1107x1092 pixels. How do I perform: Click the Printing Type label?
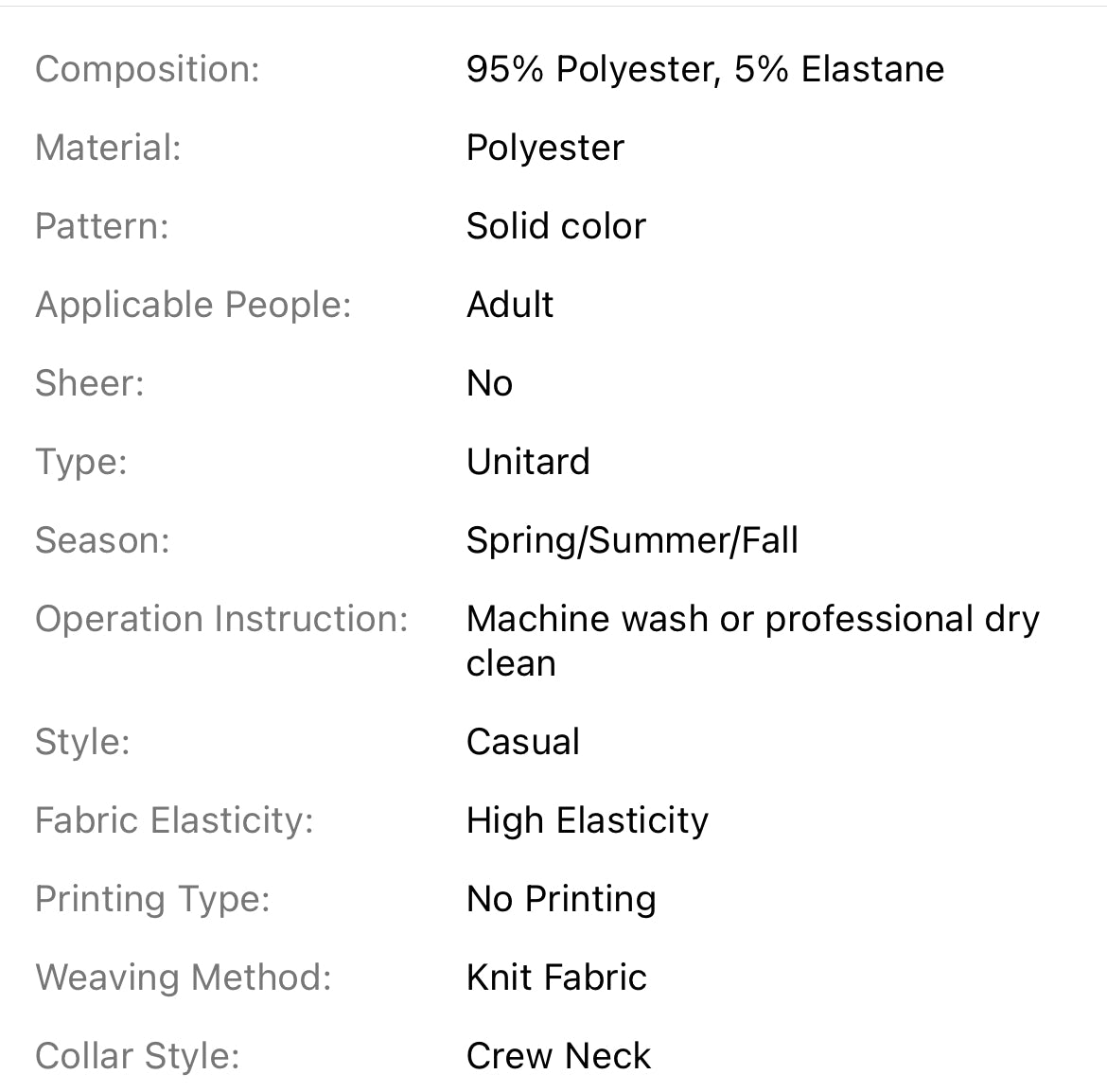tap(152, 899)
